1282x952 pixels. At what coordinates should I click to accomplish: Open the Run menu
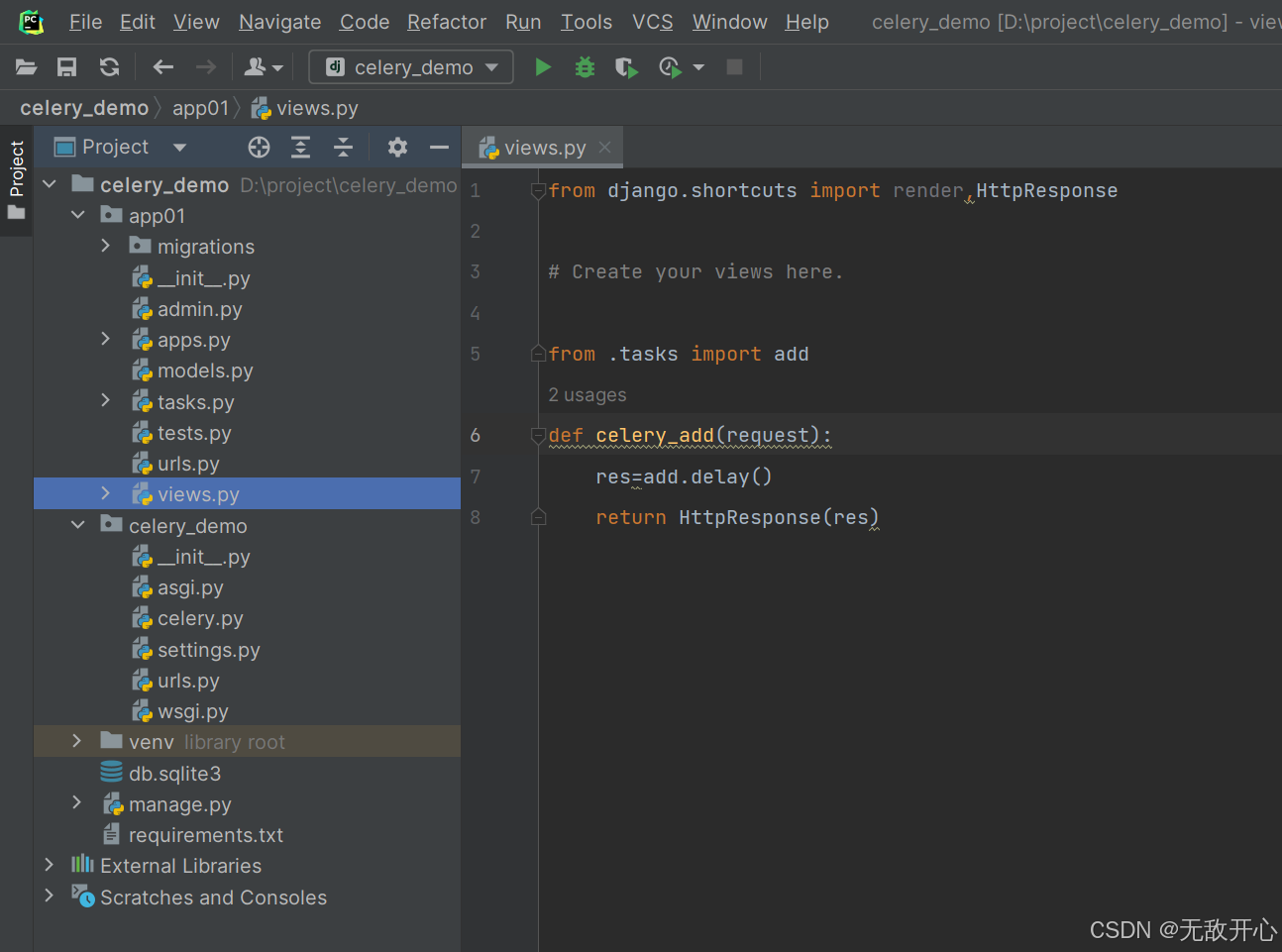(x=523, y=22)
